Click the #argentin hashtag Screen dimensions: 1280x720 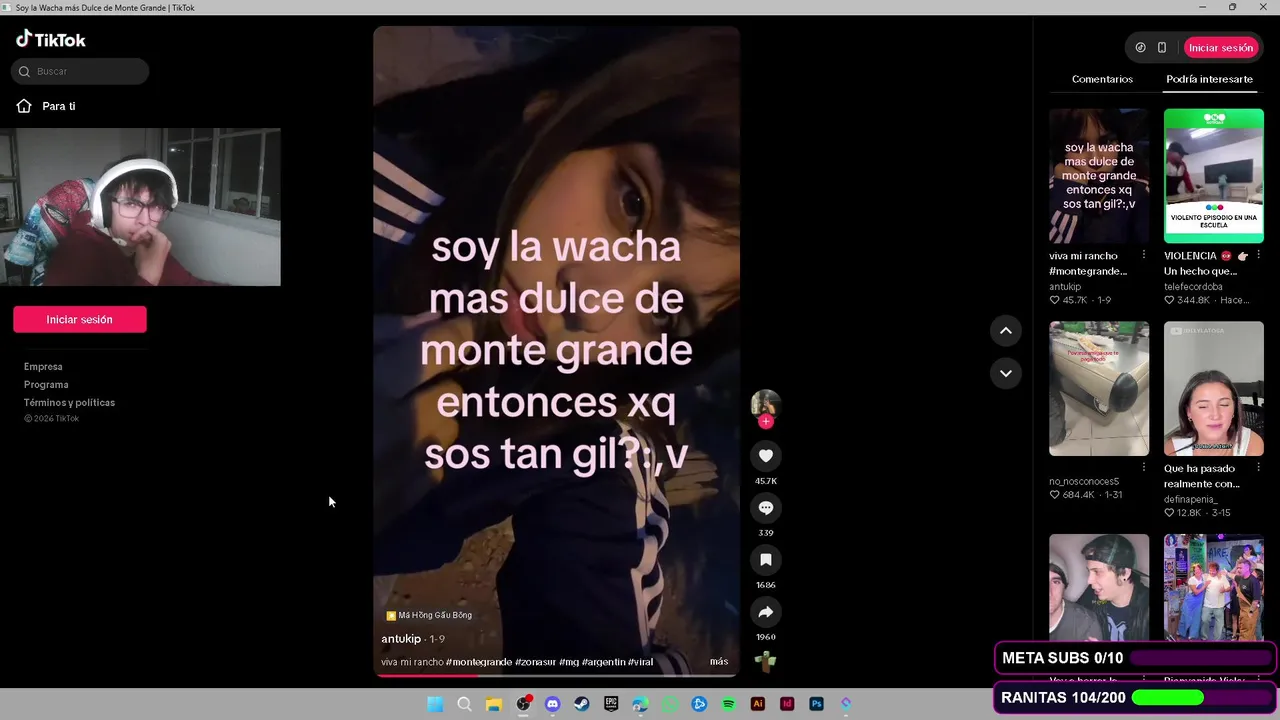pos(603,662)
